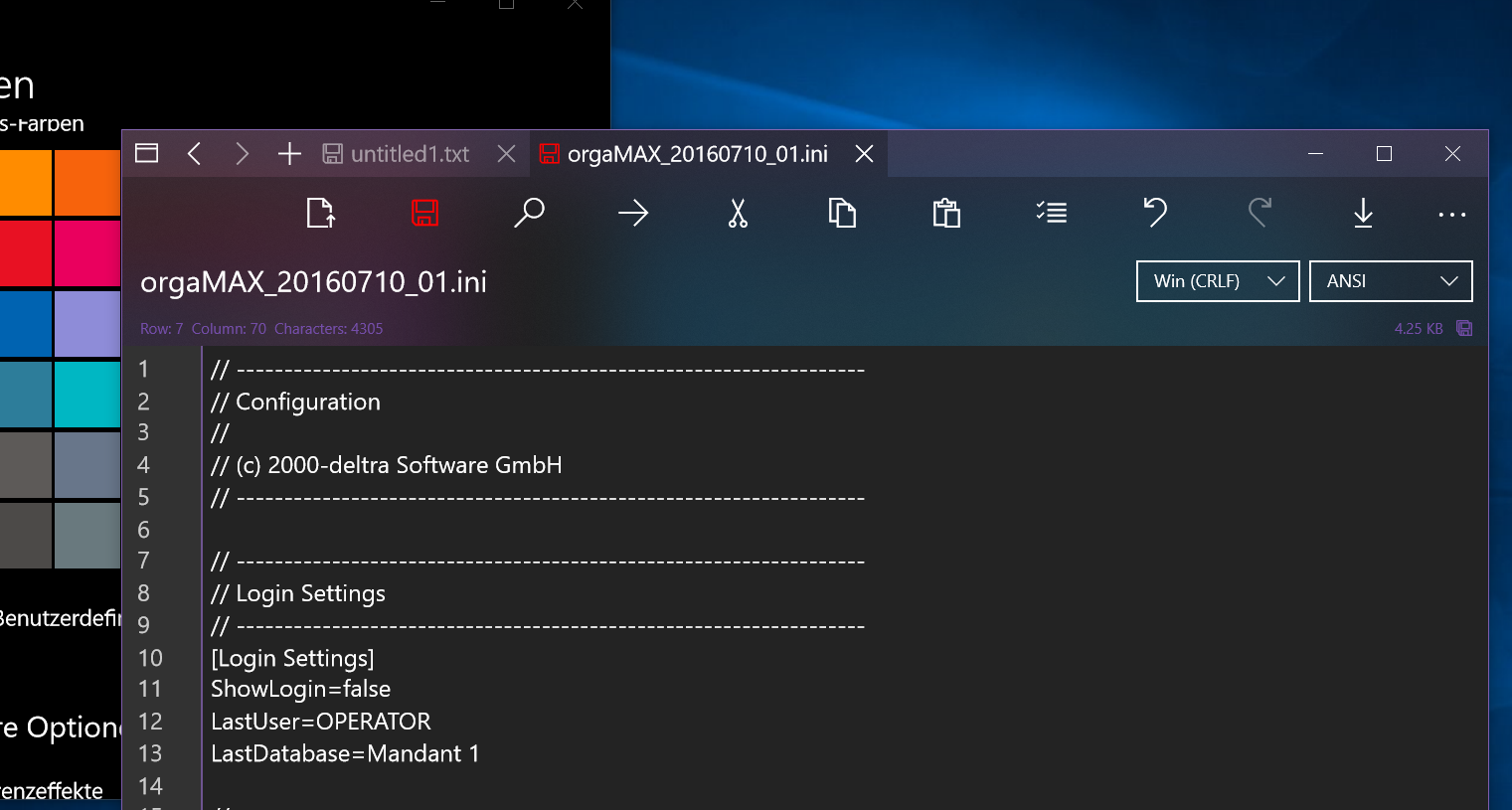Copy selection with copy icon
Image resolution: width=1512 pixels, height=810 pixels.
842,213
